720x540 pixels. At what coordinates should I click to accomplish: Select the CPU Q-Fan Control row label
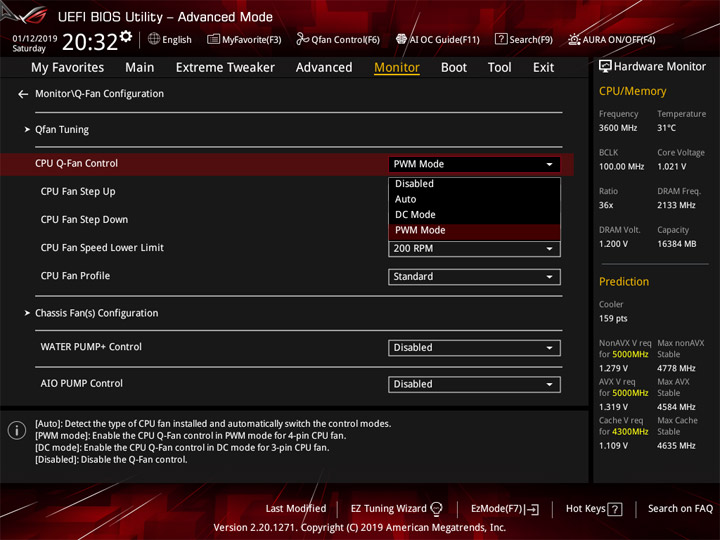click(x=76, y=163)
